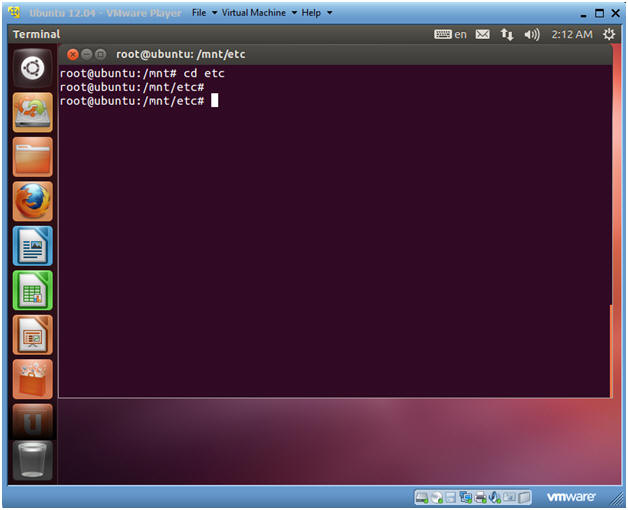Click VMware hard disk status icon
The width and height of the screenshot is (628, 510).
point(422,498)
